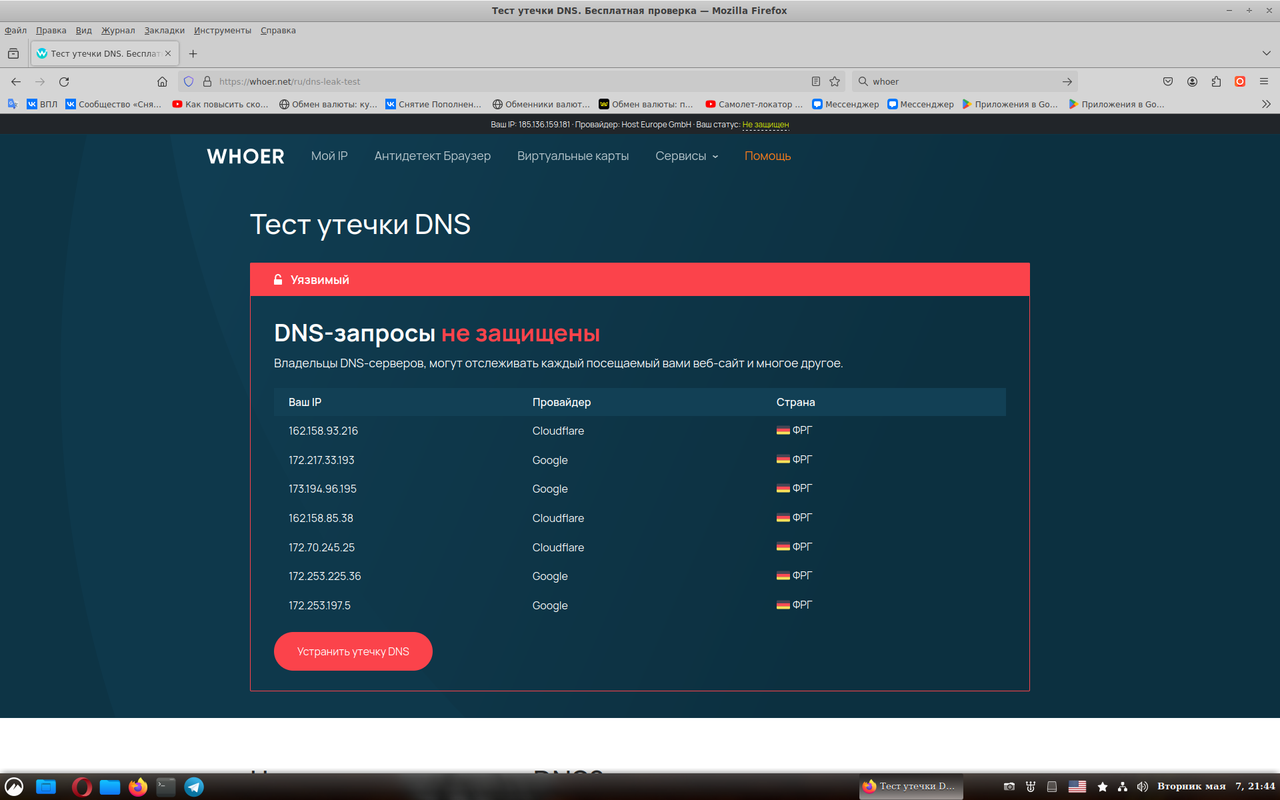Screen dimensions: 1280x800
Task: Select the IP 172.253.197.5 cell
Action: click(x=319, y=605)
